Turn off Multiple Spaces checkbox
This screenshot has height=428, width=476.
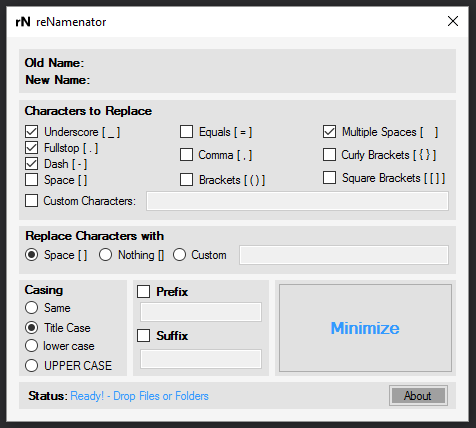tap(329, 132)
